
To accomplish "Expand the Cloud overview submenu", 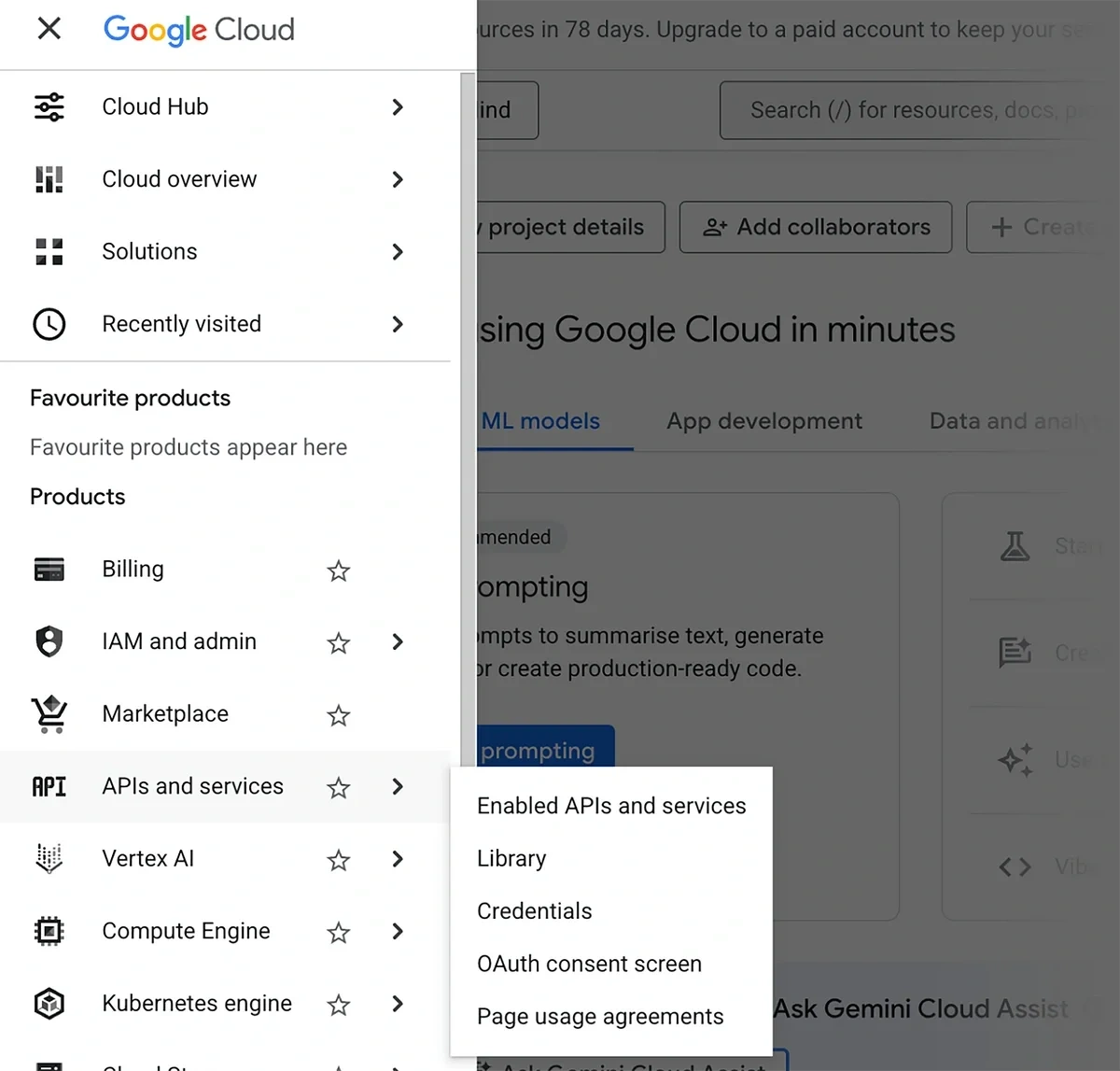I will click(x=398, y=179).
